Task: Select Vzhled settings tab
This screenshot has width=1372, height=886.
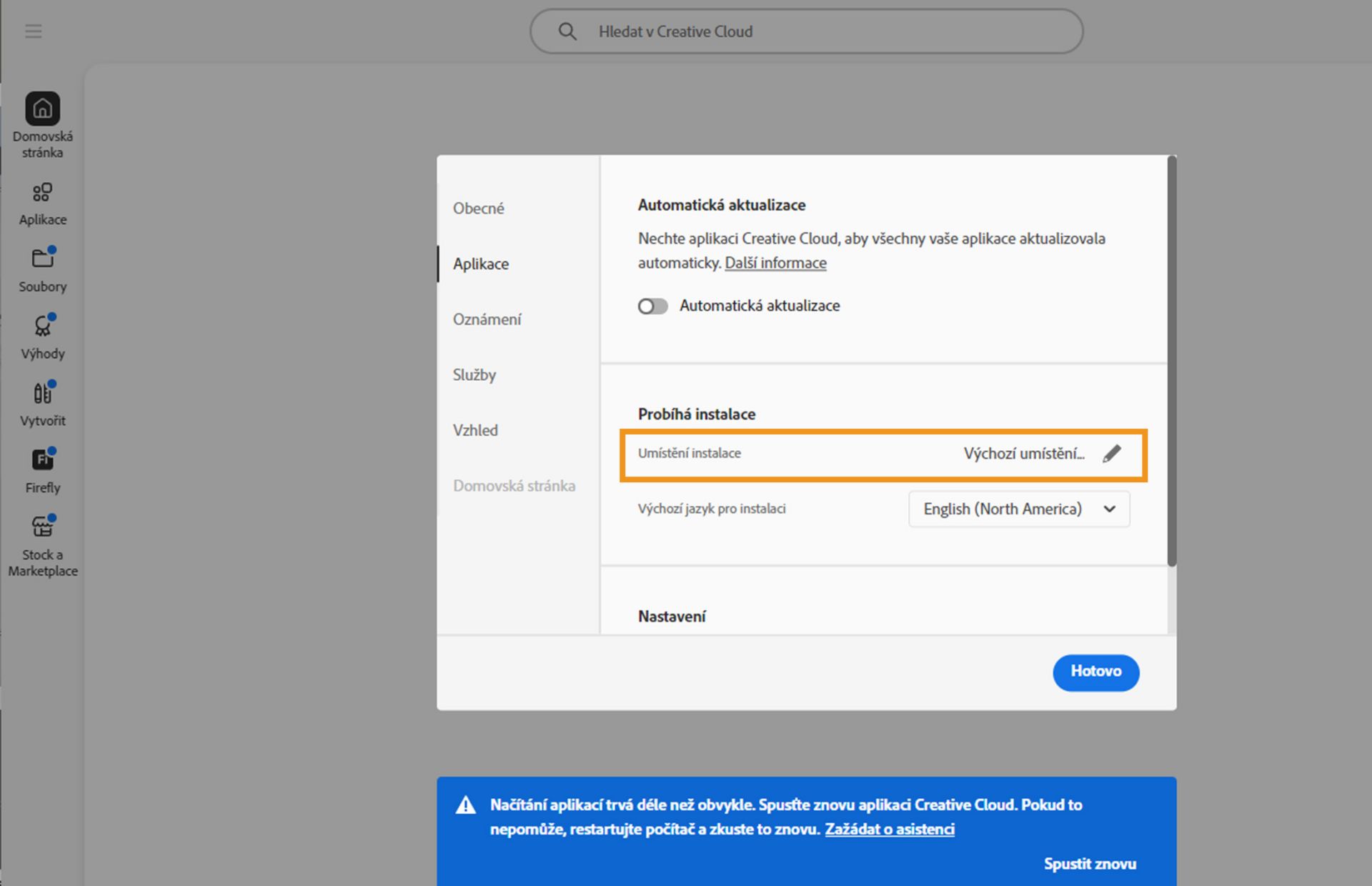Action: [x=475, y=430]
